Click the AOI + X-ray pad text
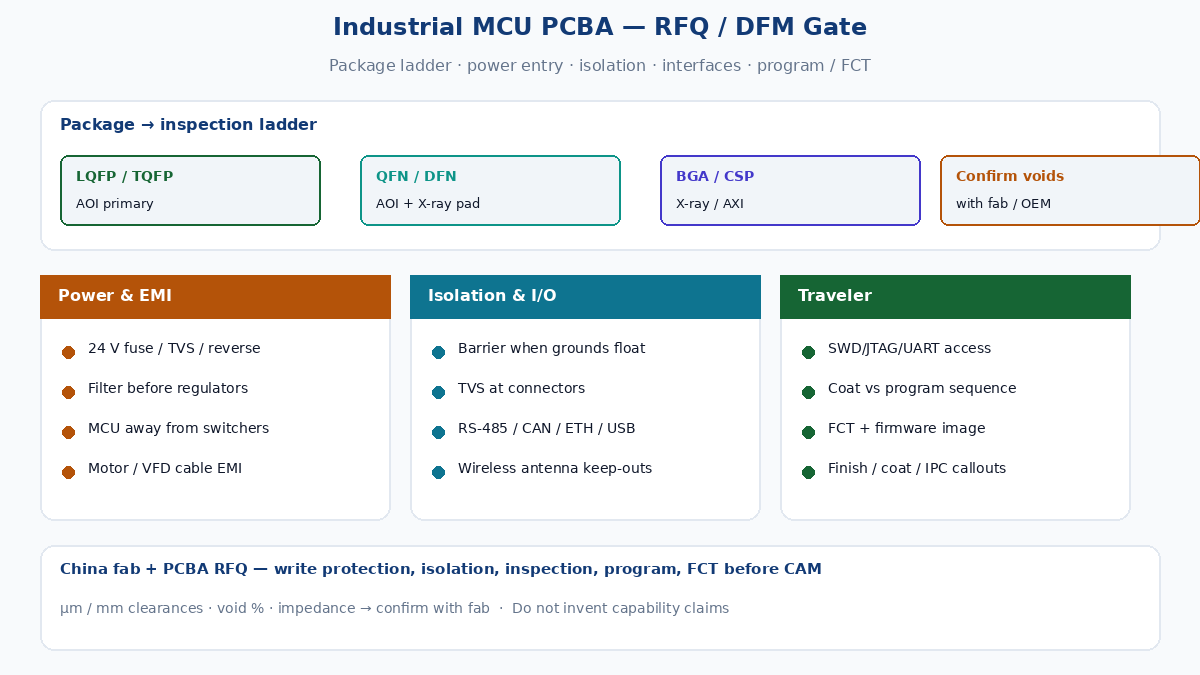This screenshot has height=675, width=1200. click(428, 204)
